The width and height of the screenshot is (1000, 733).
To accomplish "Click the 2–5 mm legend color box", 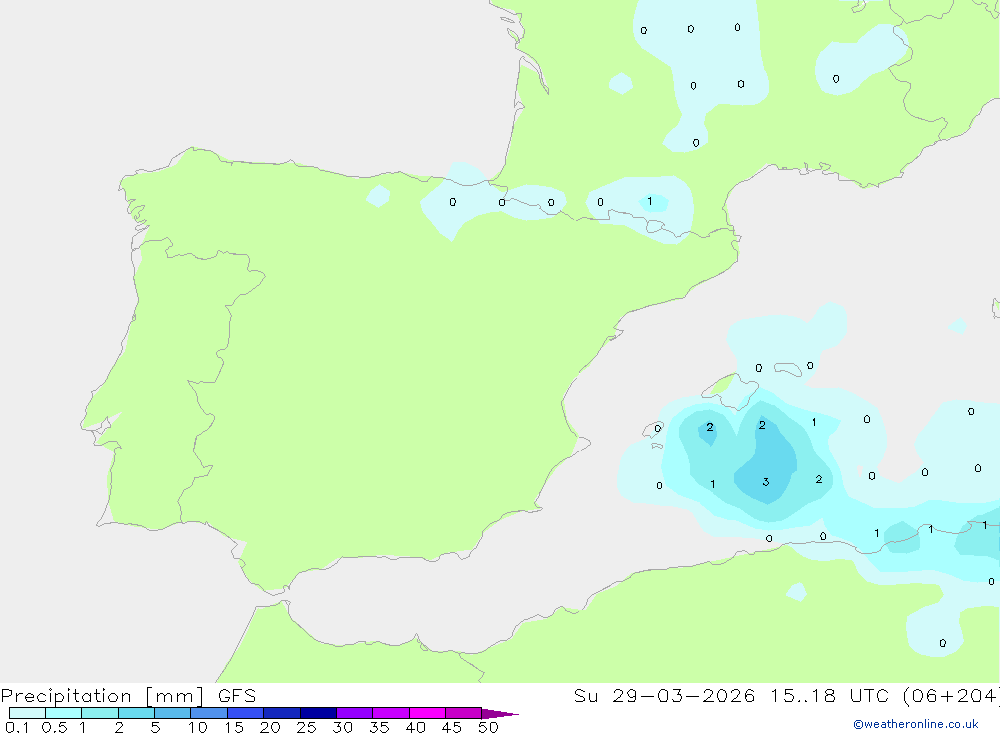I will pyautogui.click(x=136, y=713).
